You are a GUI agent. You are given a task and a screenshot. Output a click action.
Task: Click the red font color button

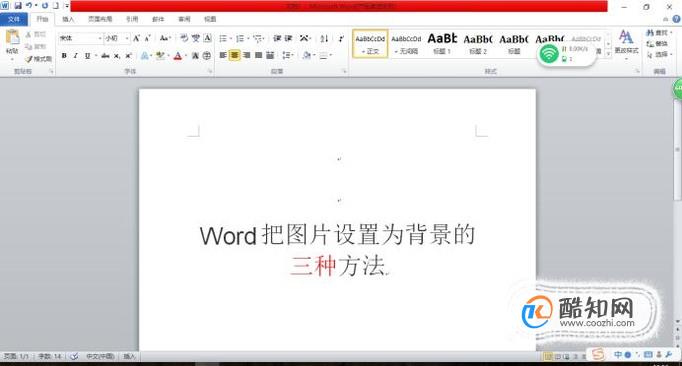177,56
